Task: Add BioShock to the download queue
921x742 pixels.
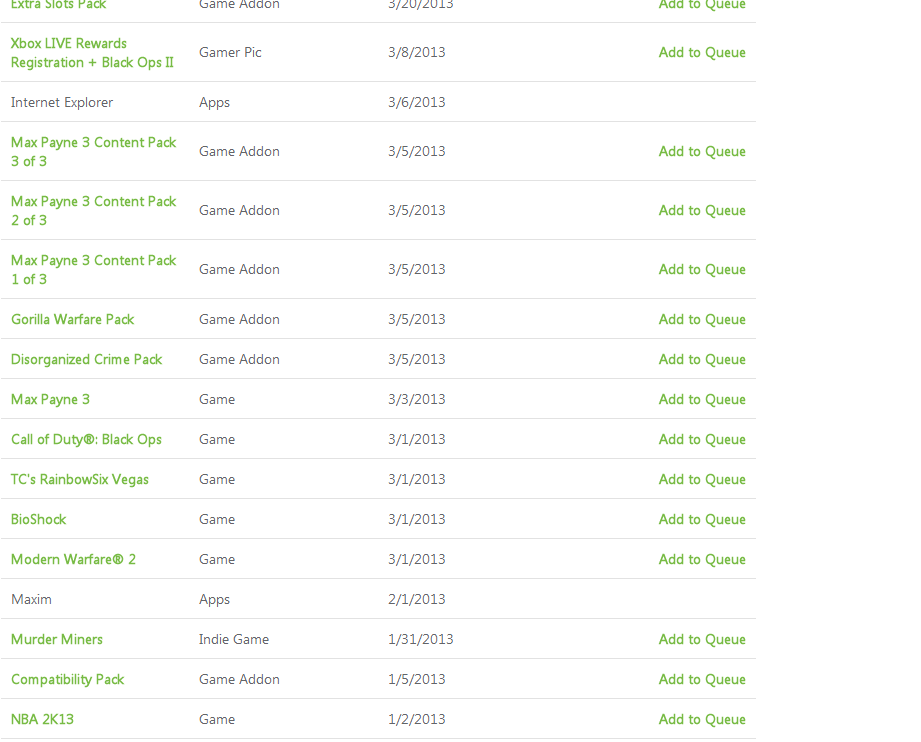Action: tap(701, 519)
